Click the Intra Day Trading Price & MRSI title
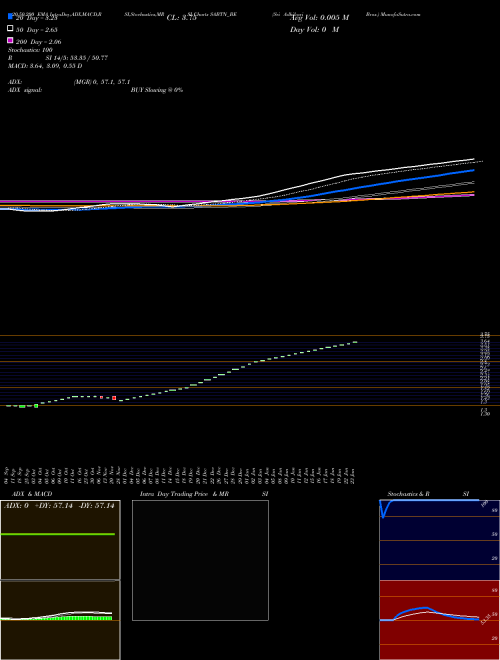 coord(204,494)
